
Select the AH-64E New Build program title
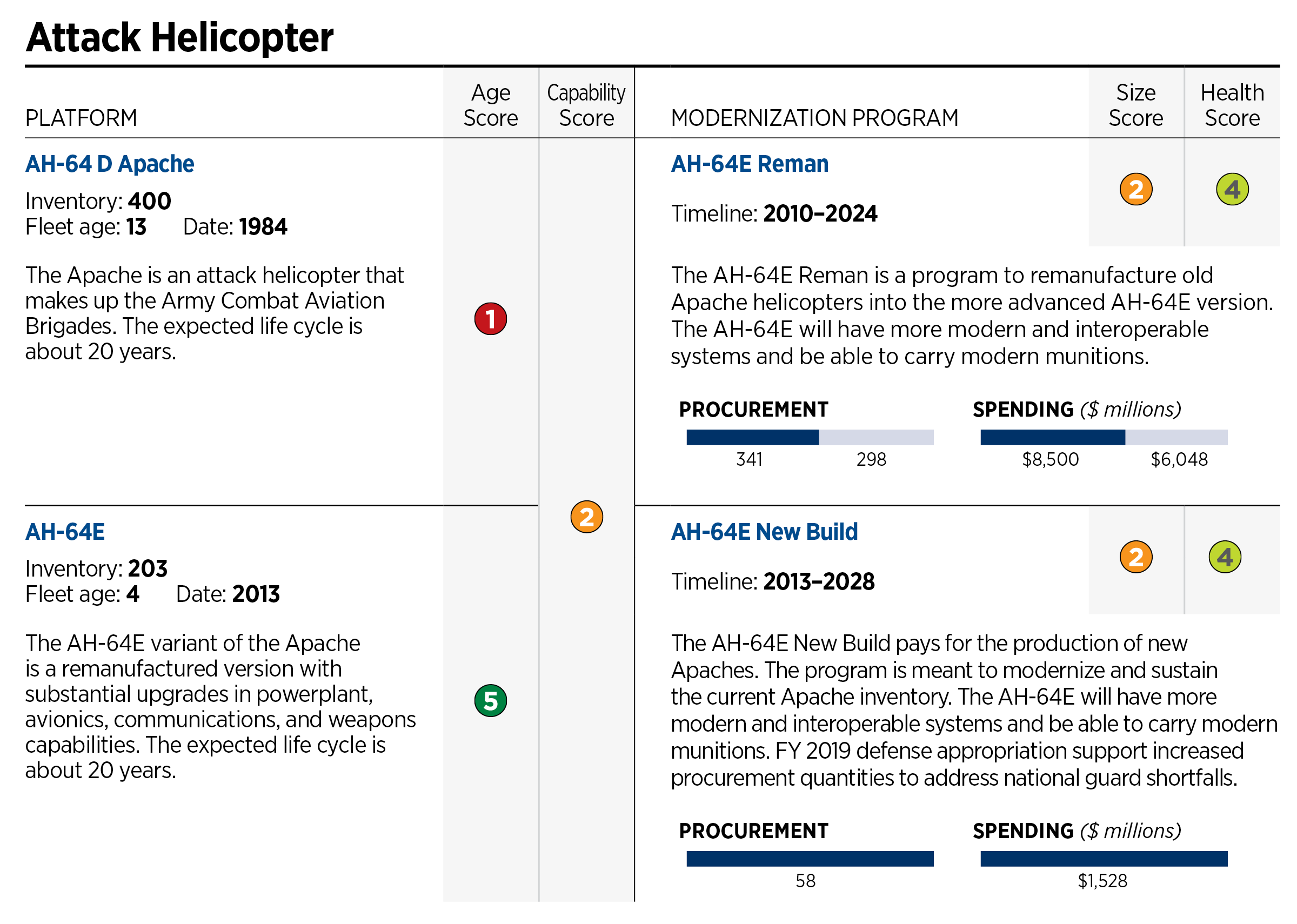[x=764, y=532]
